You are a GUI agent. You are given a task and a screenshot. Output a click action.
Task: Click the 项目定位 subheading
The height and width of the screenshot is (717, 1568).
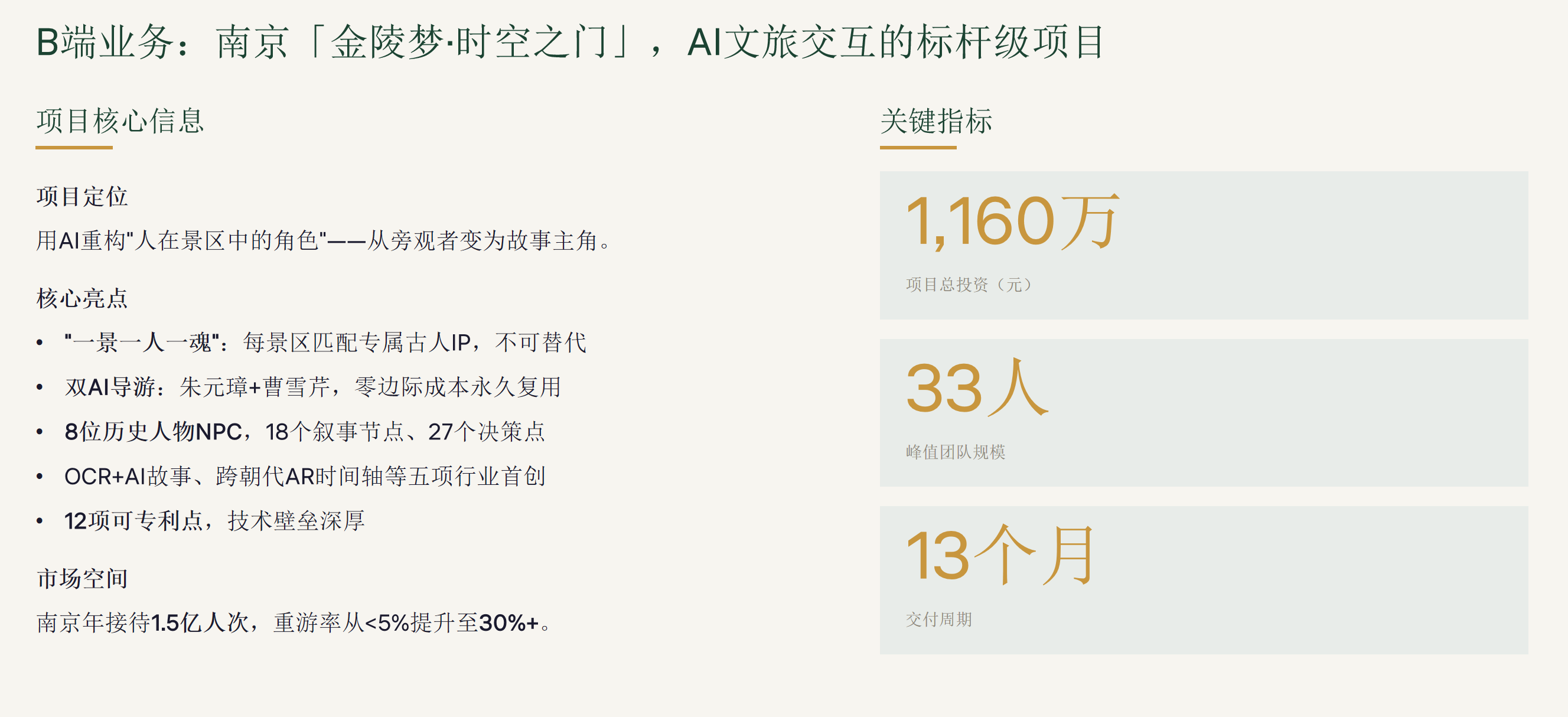pyautogui.click(x=82, y=197)
